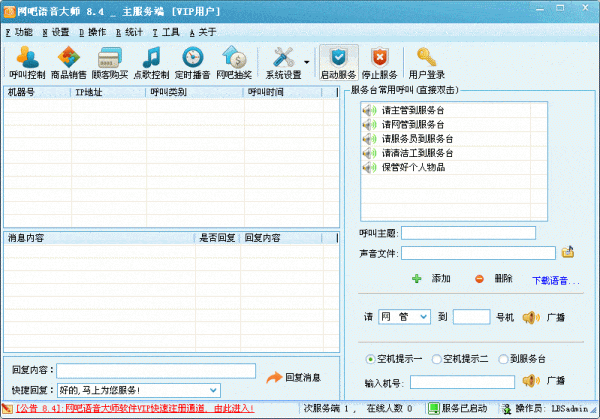
Task: Launch the 网吧抽奖 lottery tool
Action: [x=234, y=61]
